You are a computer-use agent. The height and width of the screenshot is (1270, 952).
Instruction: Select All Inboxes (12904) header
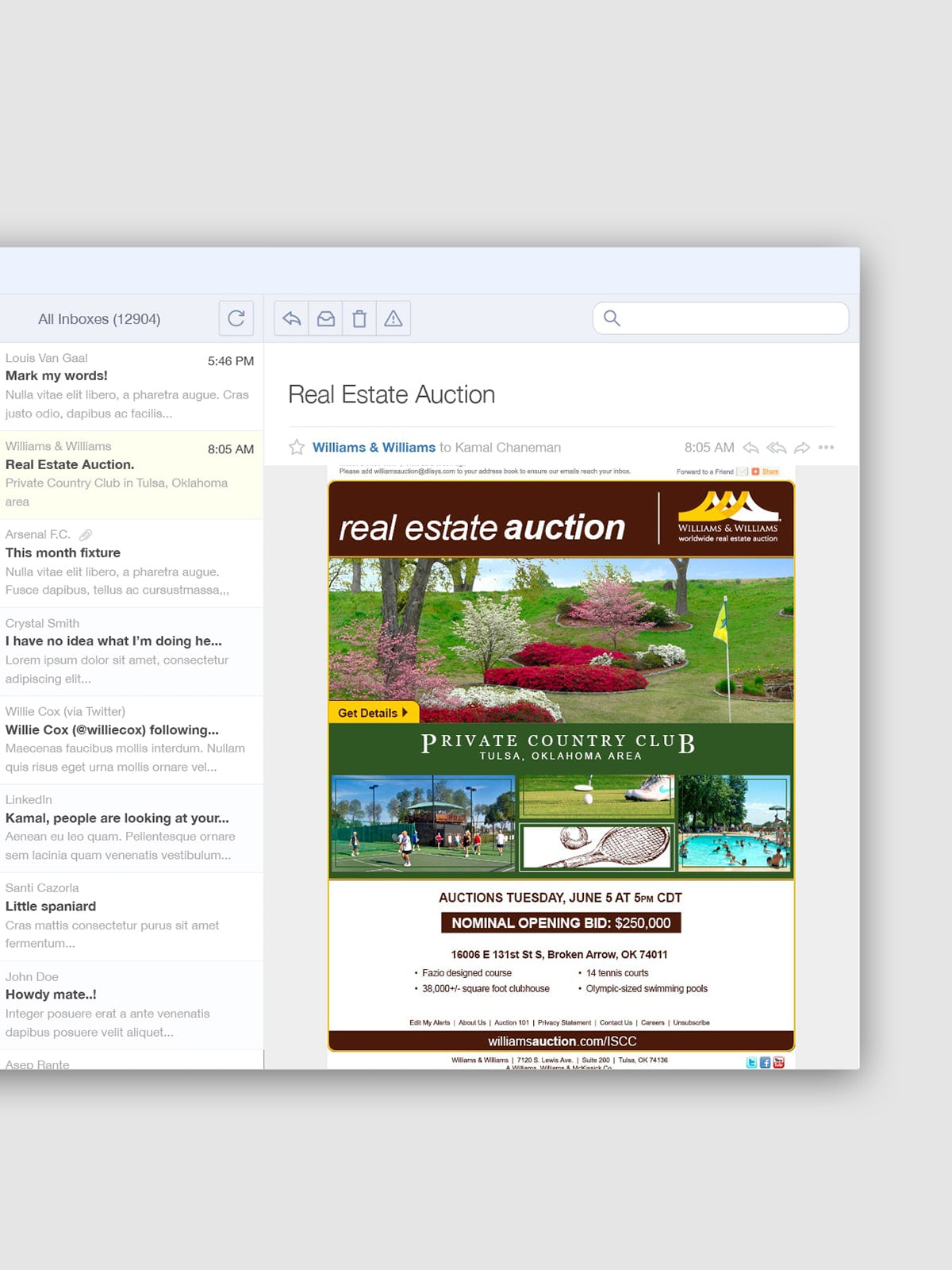tap(99, 319)
